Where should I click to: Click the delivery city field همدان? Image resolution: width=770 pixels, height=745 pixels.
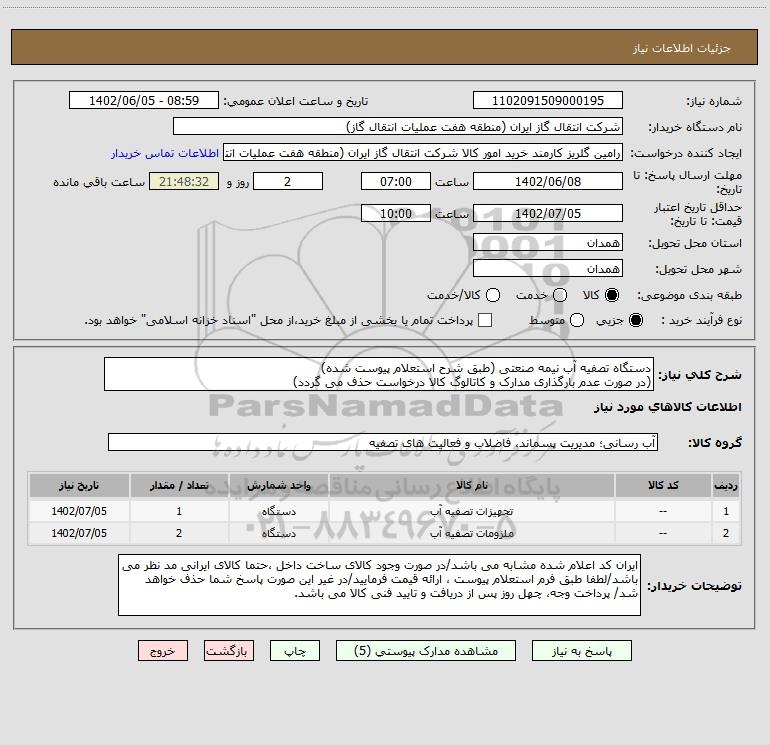point(548,269)
